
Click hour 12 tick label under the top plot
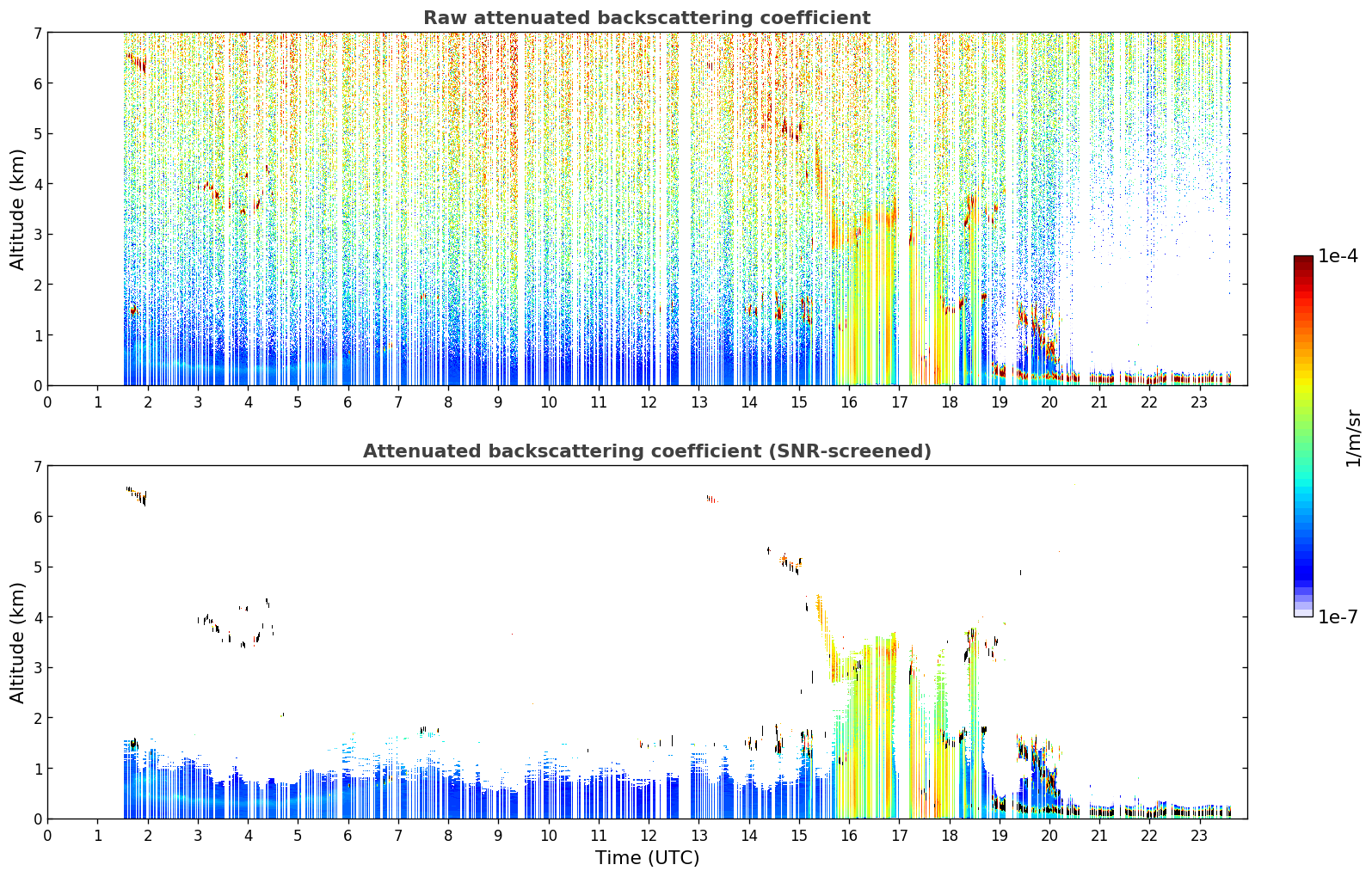(x=648, y=402)
